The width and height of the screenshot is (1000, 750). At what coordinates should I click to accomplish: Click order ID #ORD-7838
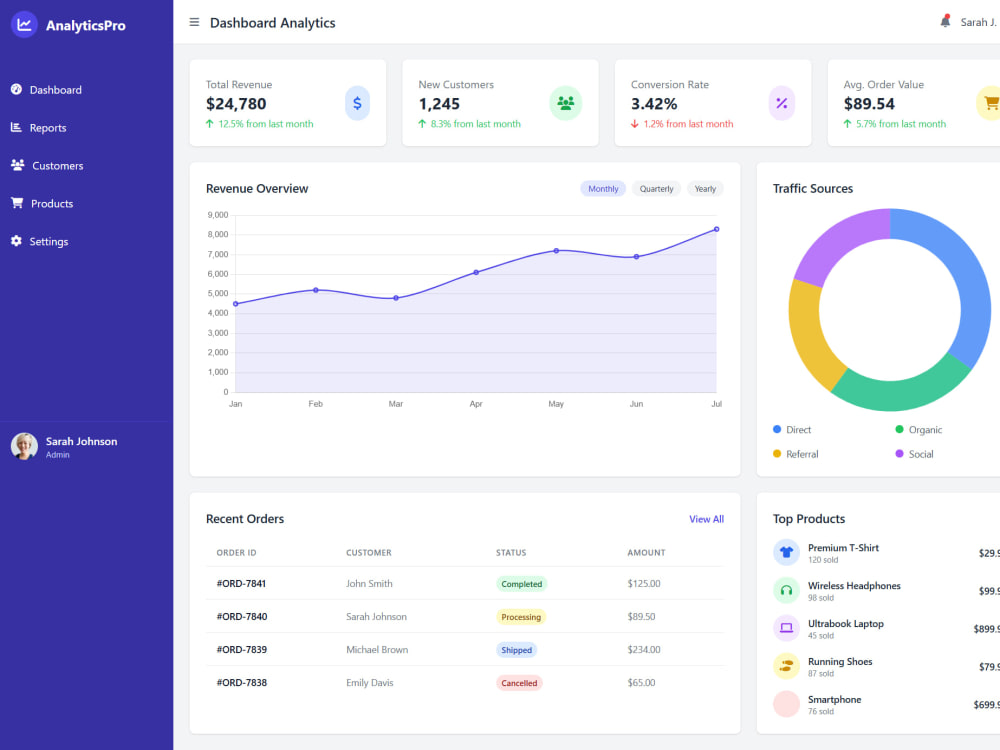coord(242,682)
